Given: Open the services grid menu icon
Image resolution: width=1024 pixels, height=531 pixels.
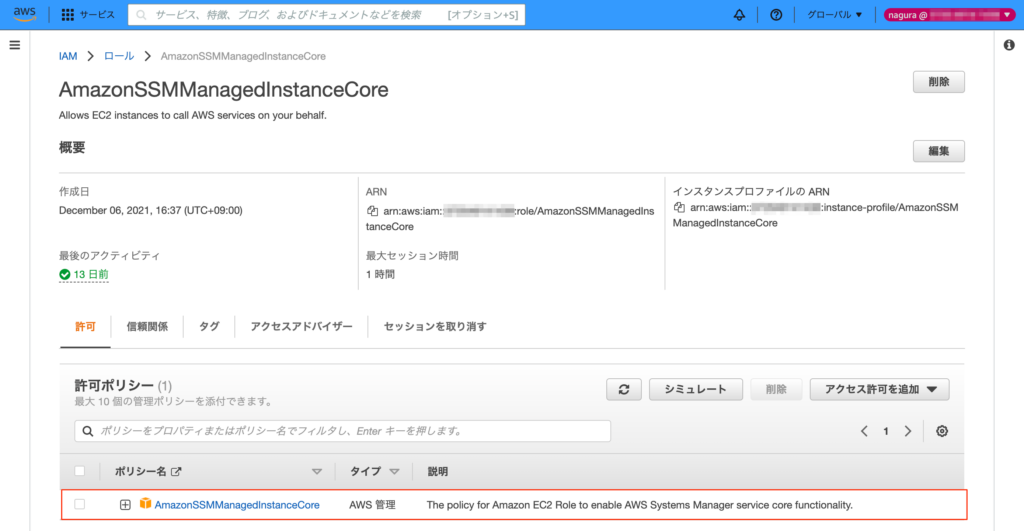Looking at the screenshot, I should tap(67, 14).
